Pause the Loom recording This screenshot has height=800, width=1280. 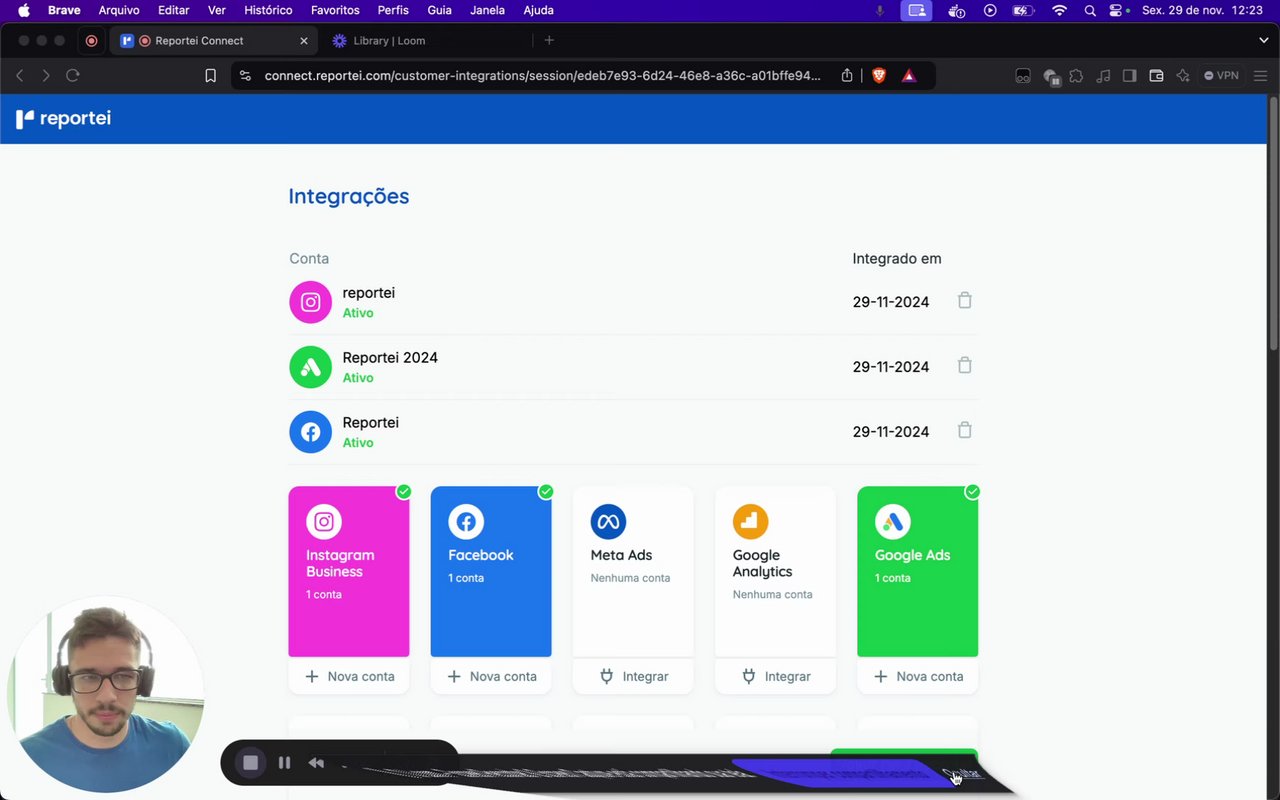(x=284, y=763)
